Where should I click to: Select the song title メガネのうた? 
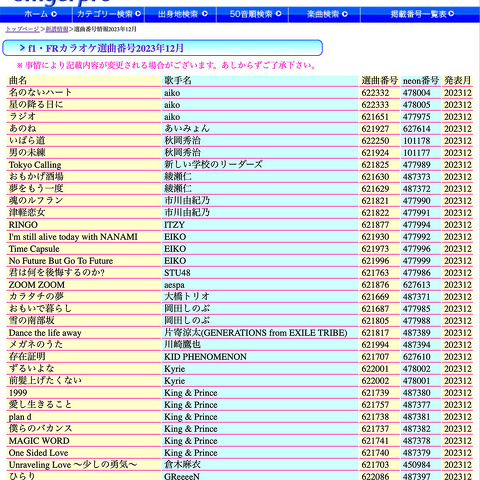[36, 344]
